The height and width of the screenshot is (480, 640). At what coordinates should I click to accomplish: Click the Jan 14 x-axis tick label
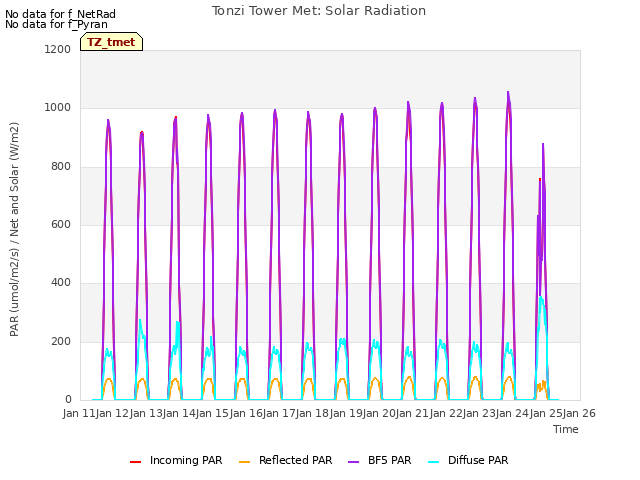pyautogui.click(x=179, y=413)
